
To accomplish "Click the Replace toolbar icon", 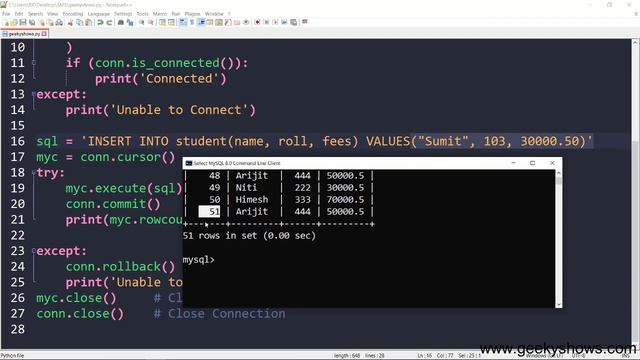I will [x=130, y=22].
